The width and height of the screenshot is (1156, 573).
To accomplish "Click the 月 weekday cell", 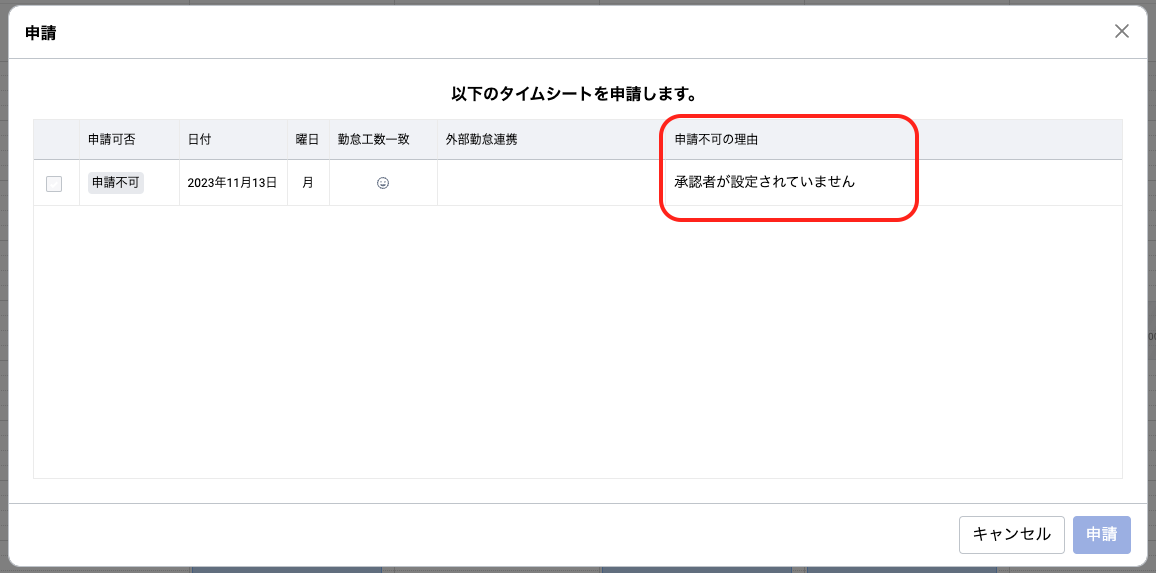I will tap(307, 183).
